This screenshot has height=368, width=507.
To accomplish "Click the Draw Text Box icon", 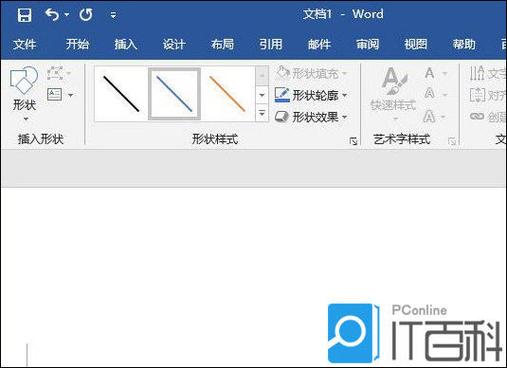I will pyautogui.click(x=55, y=95).
